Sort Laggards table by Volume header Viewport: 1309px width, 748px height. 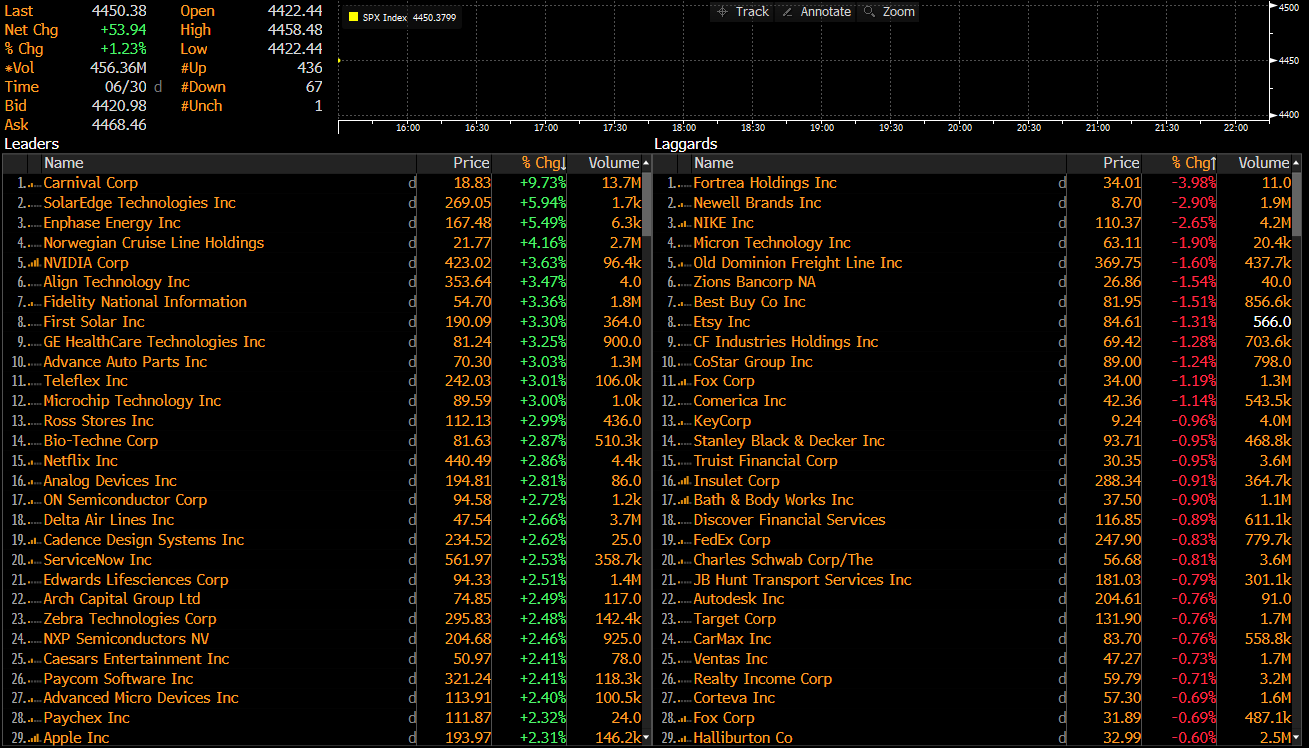click(x=1264, y=163)
